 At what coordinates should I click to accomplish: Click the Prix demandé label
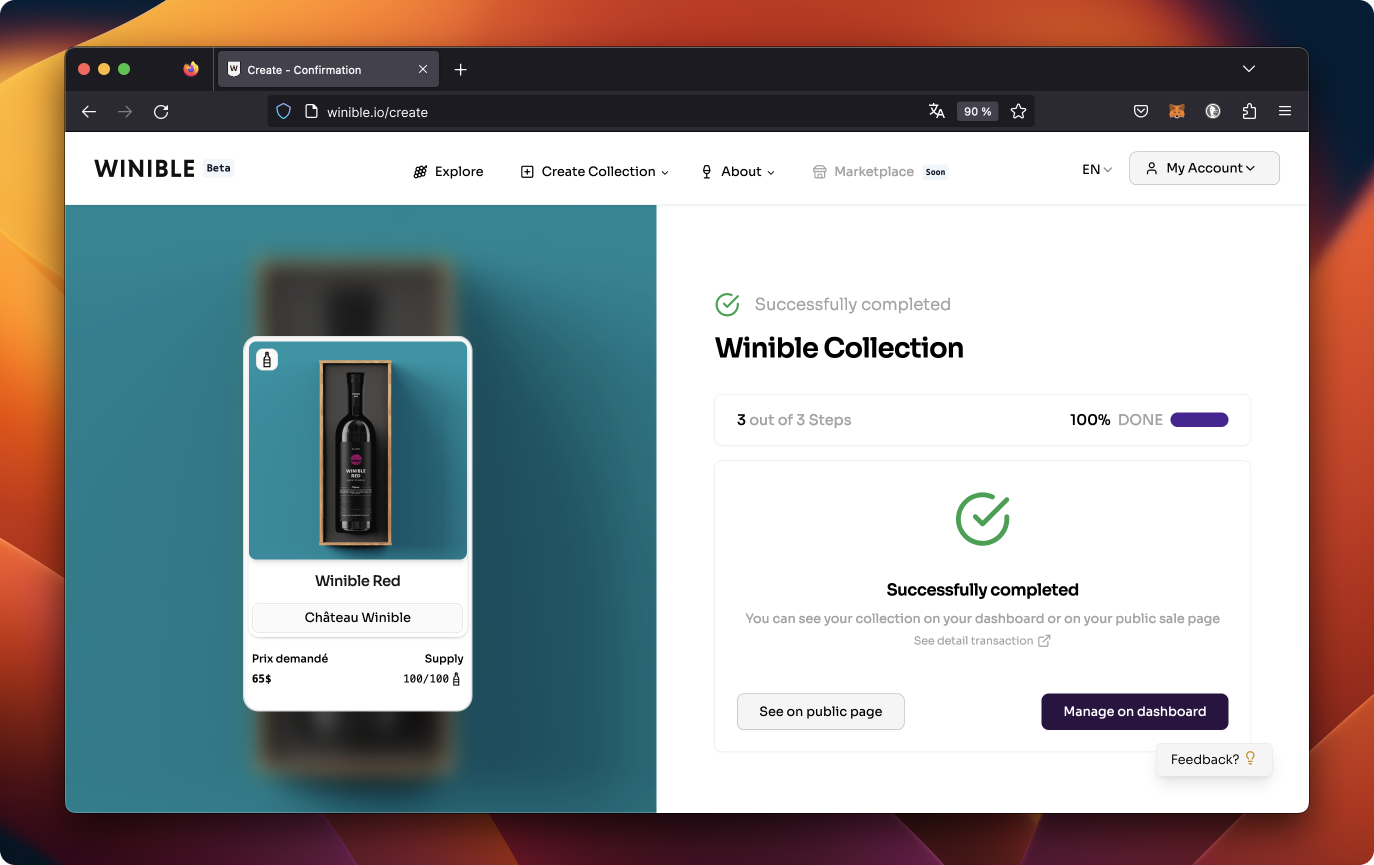(x=290, y=659)
